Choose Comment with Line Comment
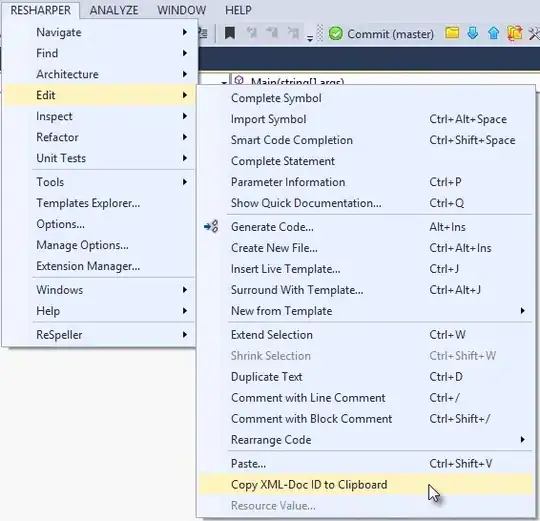Image resolution: width=540 pixels, height=521 pixels. (366, 398)
